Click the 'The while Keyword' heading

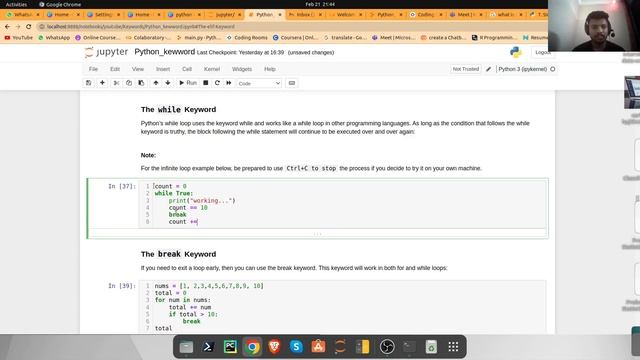[x=178, y=109]
